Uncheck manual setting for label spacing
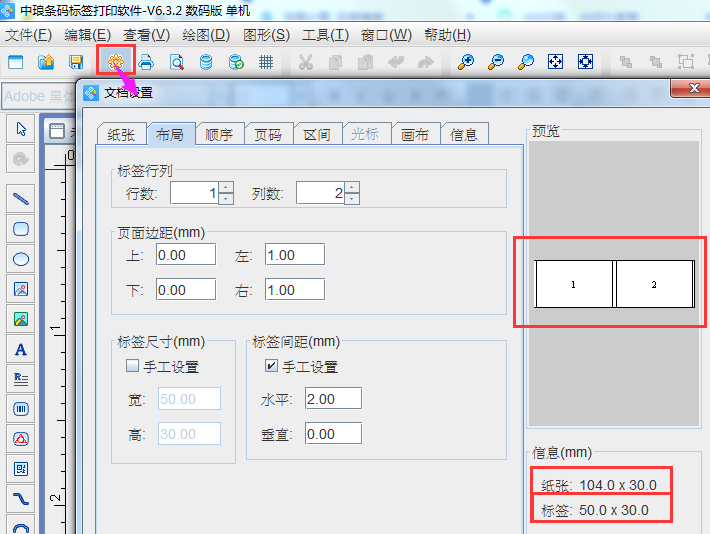Screen dimensions: 710x534 (x=272, y=367)
